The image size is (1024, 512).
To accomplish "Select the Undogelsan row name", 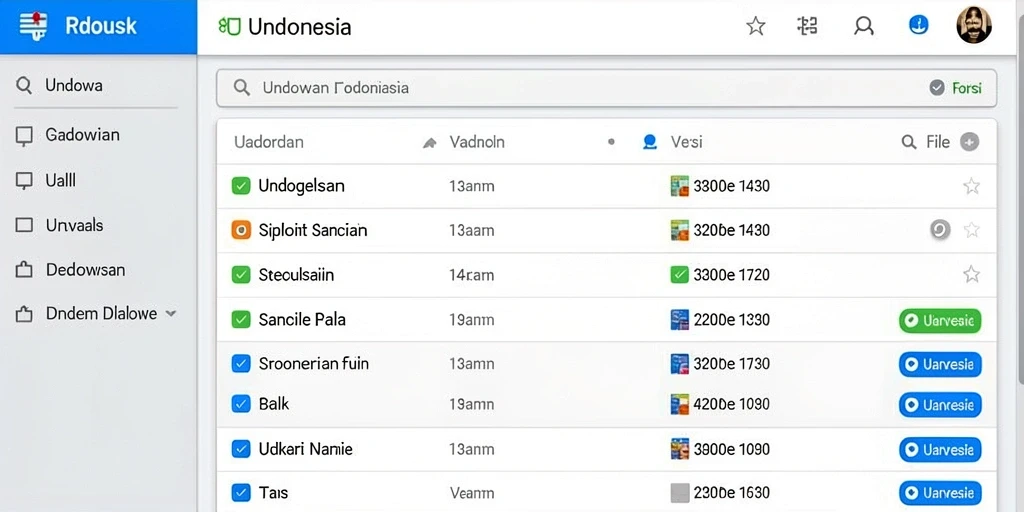I will (301, 186).
